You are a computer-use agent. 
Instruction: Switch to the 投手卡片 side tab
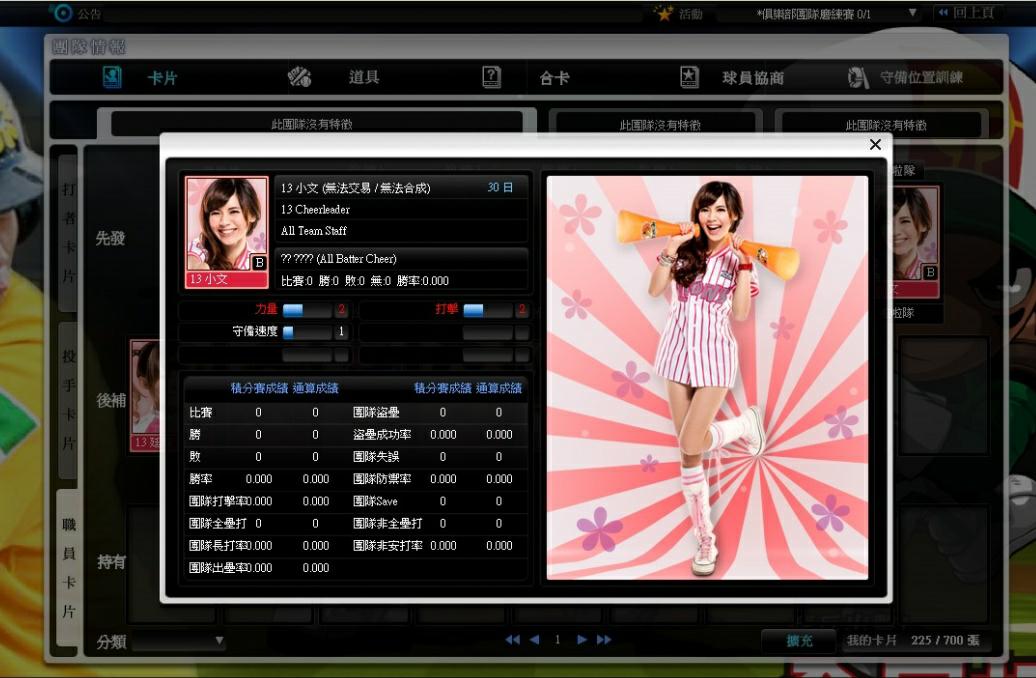[67, 399]
